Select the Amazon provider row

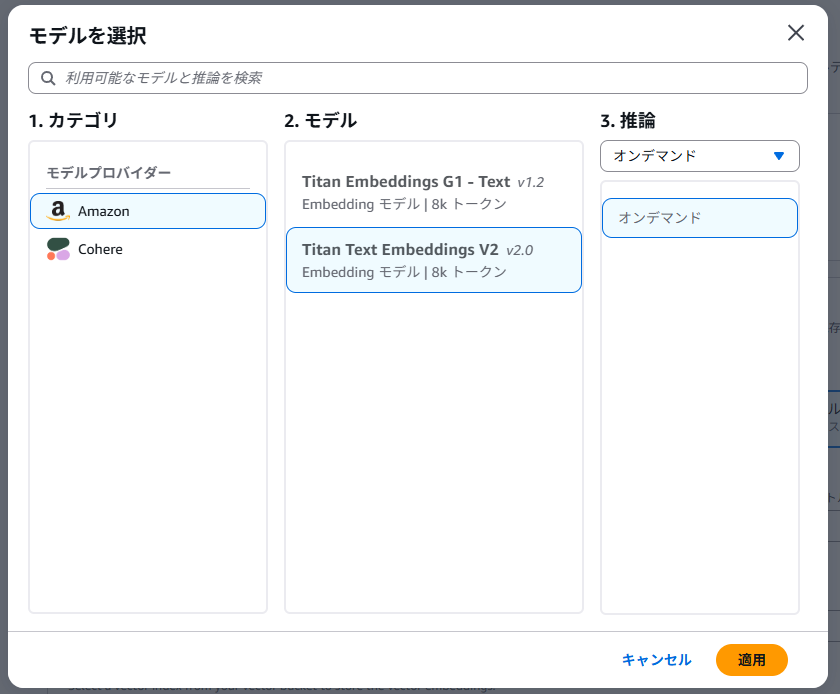(148, 211)
